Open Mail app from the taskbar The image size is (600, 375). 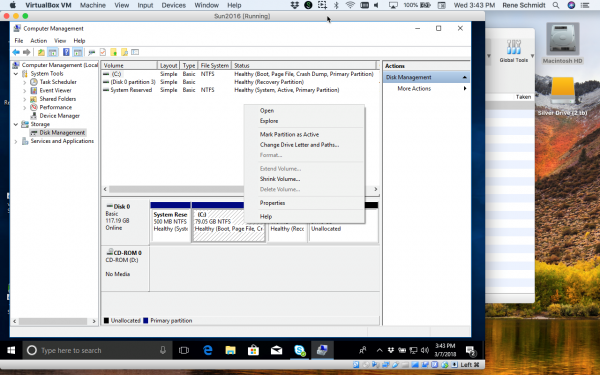tap(276, 350)
